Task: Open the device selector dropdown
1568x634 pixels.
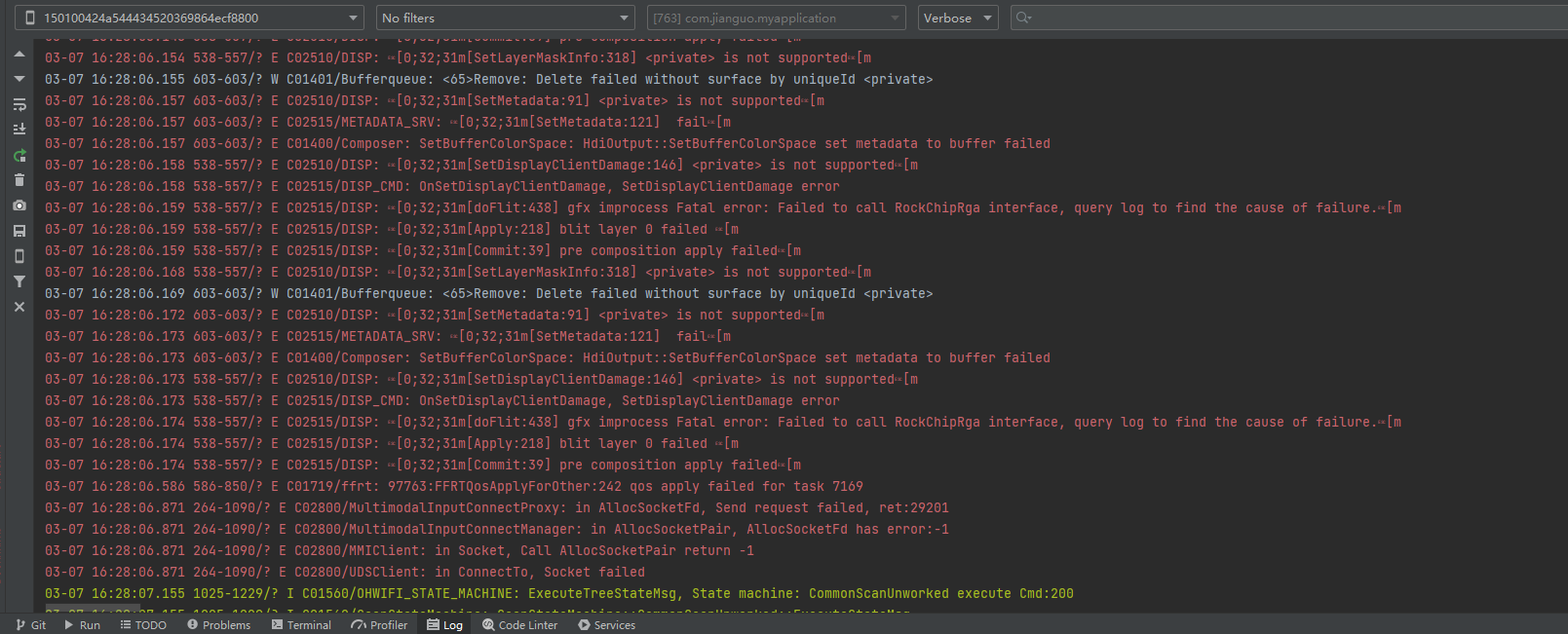Action: (191, 18)
